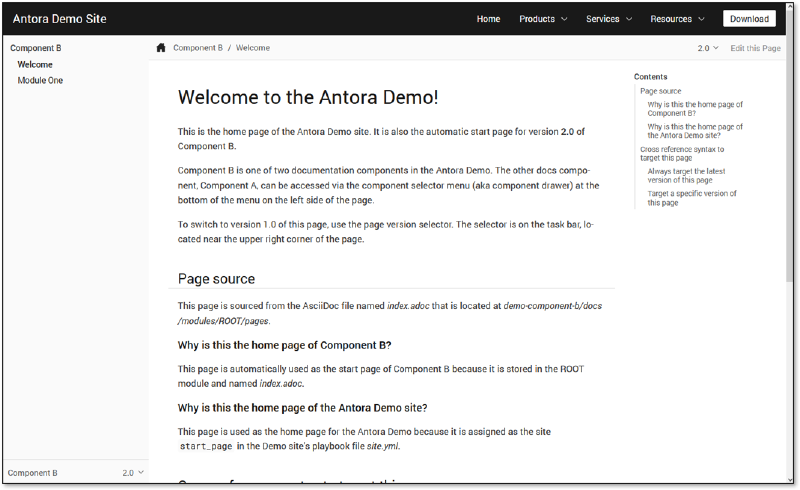Viewport: 800px width, 490px height.
Task: Click the home icon in the breadcrumb
Action: (x=161, y=48)
